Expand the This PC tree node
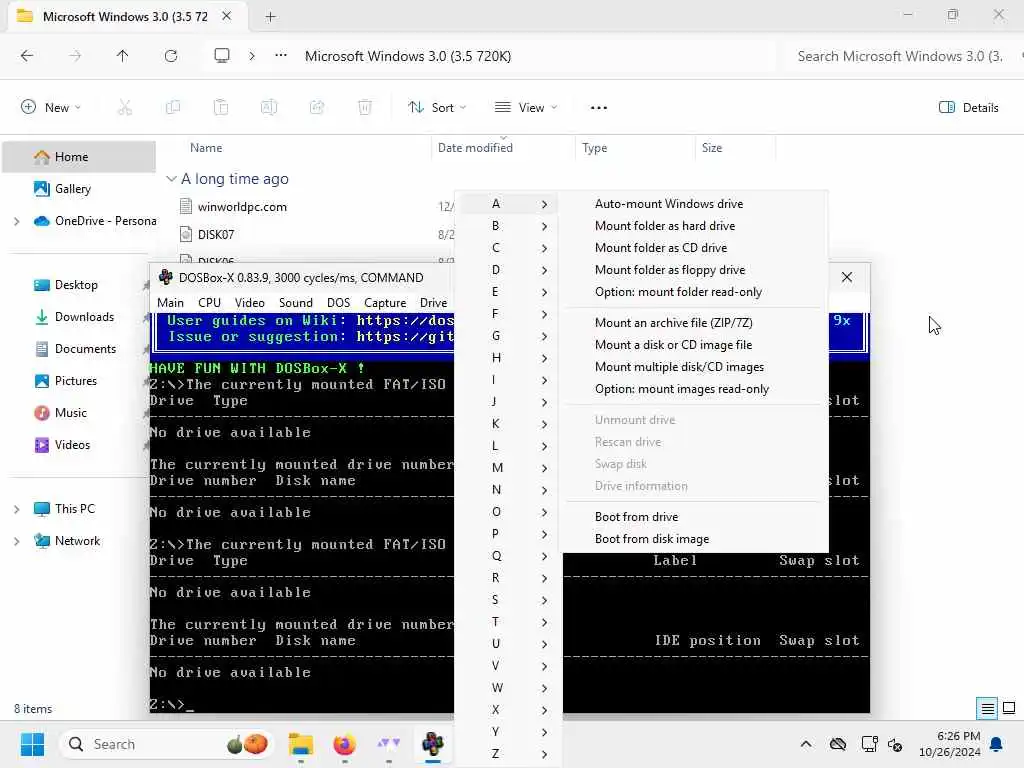The image size is (1024, 768). click(16, 509)
